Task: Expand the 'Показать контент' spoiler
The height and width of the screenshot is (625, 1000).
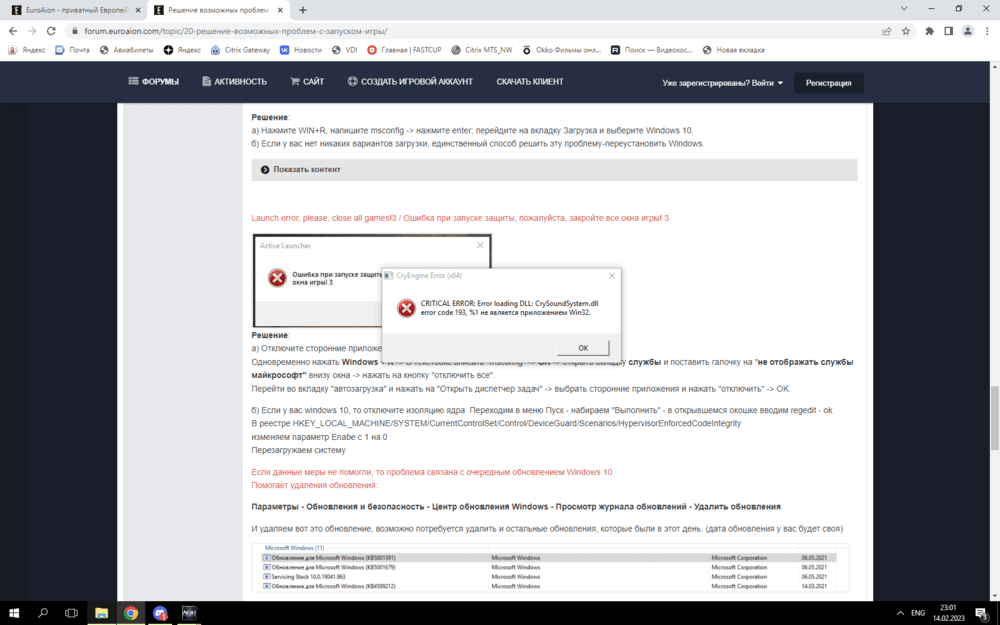Action: pyautogui.click(x=306, y=170)
